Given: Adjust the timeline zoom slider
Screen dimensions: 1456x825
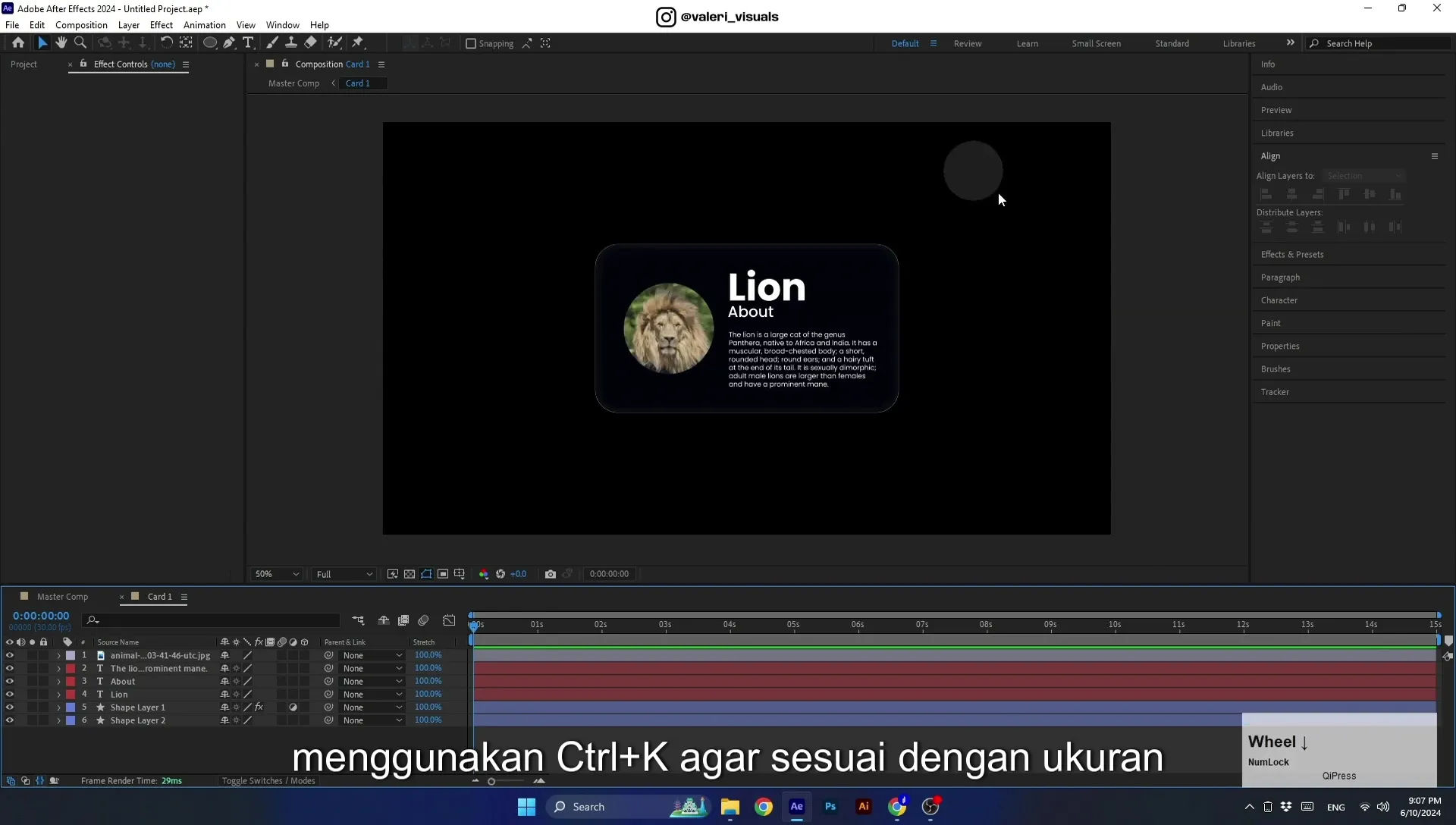Looking at the screenshot, I should point(491,782).
